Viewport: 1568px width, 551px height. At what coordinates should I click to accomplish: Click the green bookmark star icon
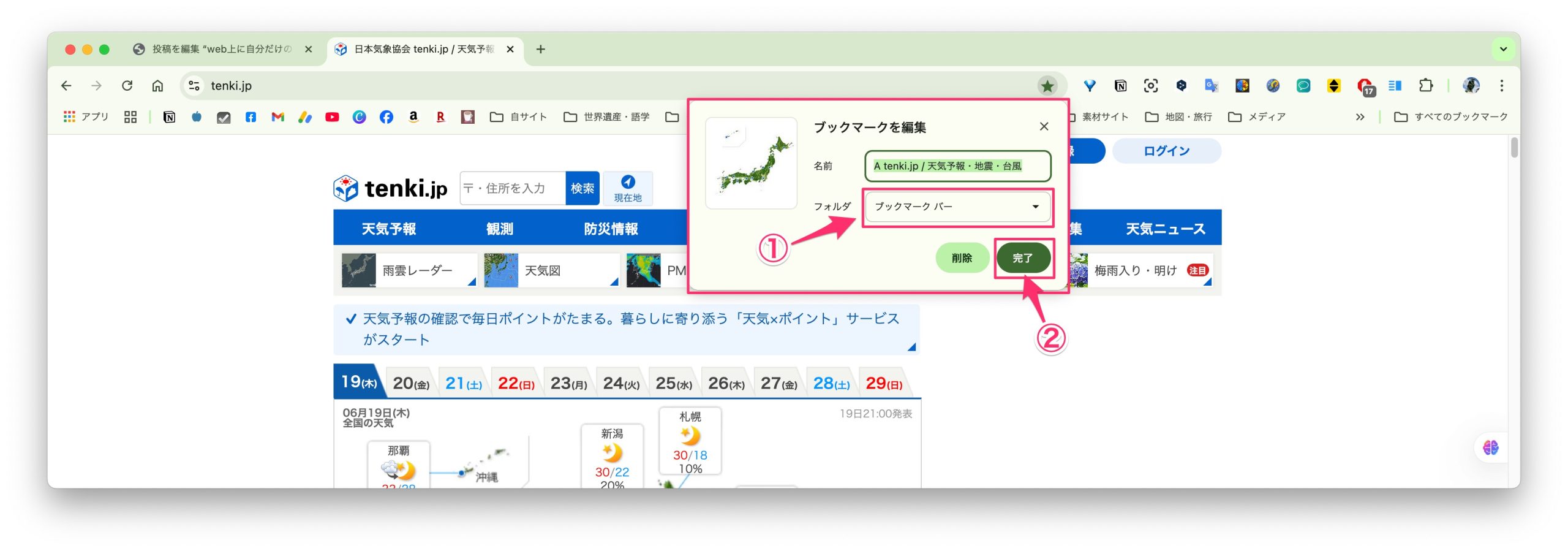1047,86
